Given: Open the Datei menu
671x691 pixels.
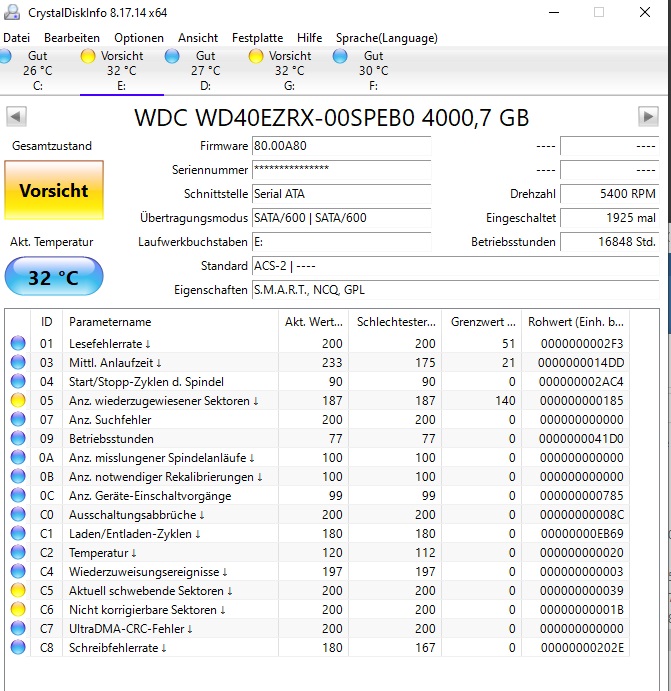Looking at the screenshot, I should [x=16, y=38].
